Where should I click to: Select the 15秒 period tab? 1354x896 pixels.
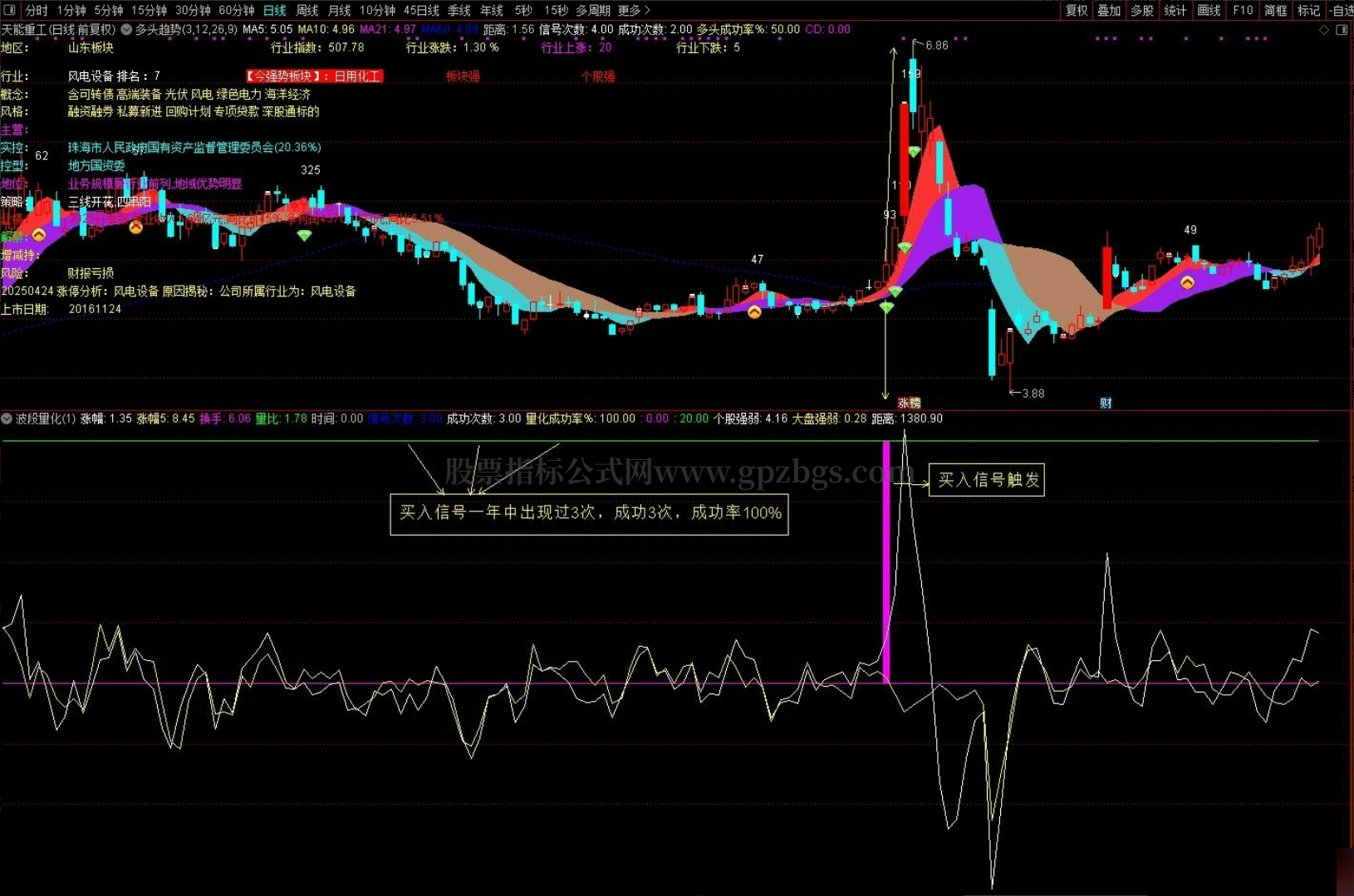pyautogui.click(x=557, y=10)
